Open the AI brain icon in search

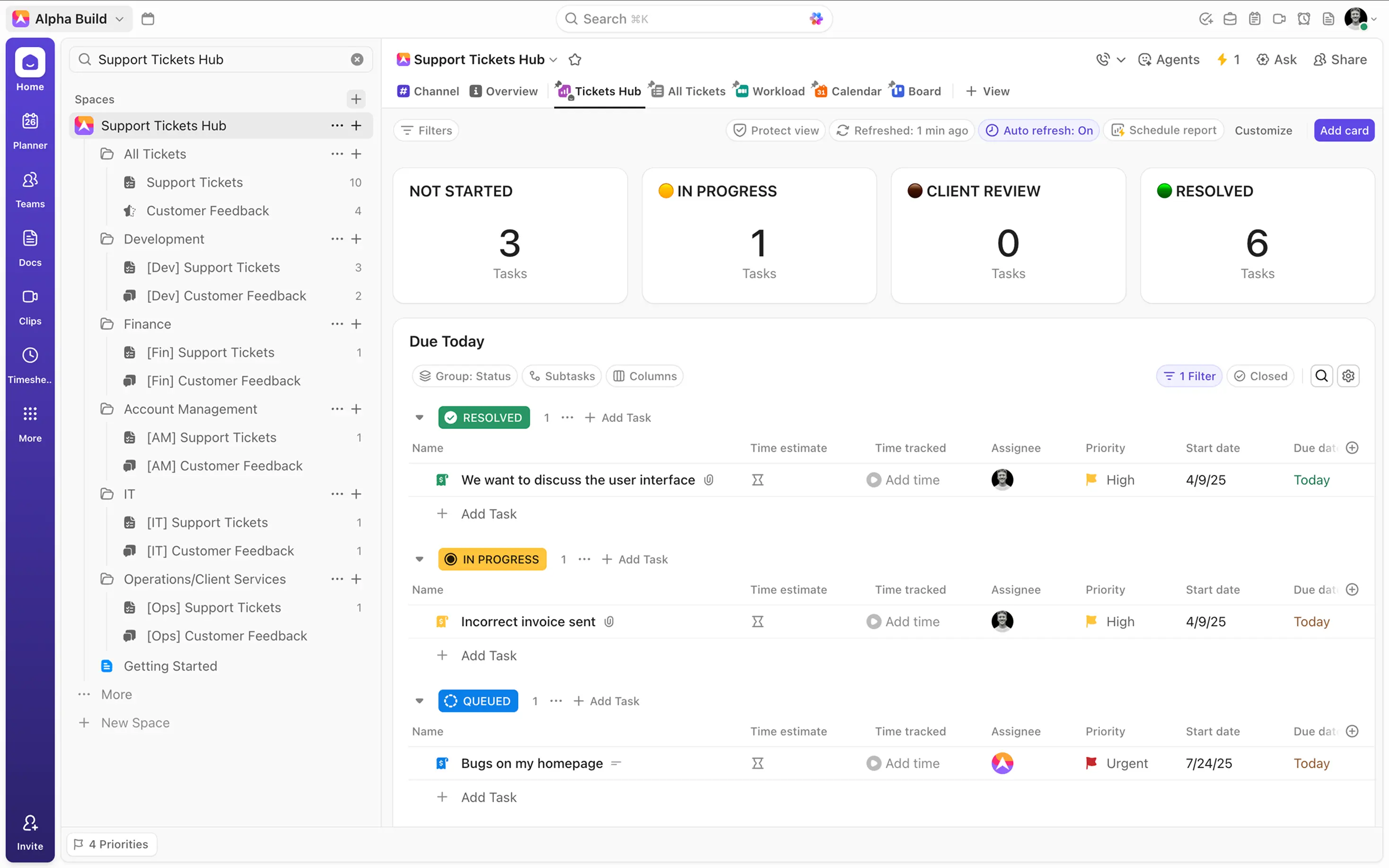coord(816,19)
